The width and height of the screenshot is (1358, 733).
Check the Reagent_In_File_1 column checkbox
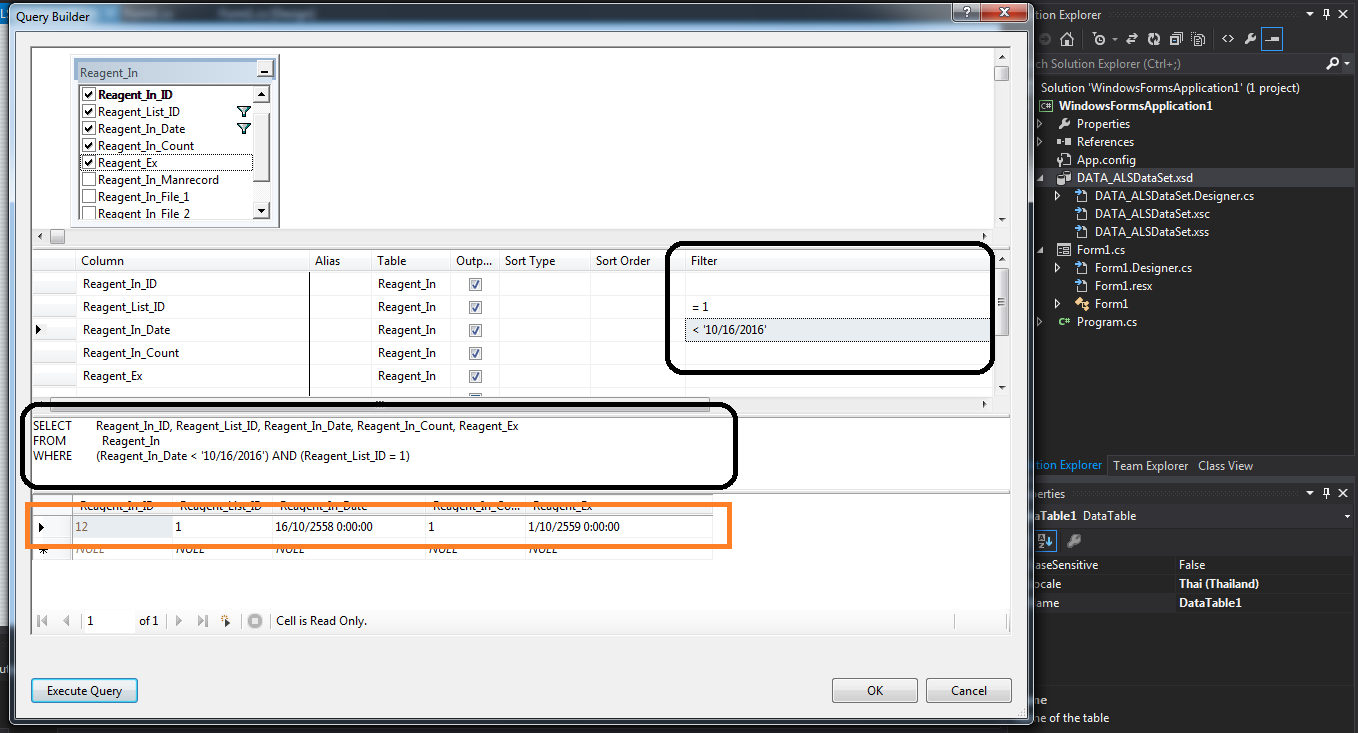point(89,197)
